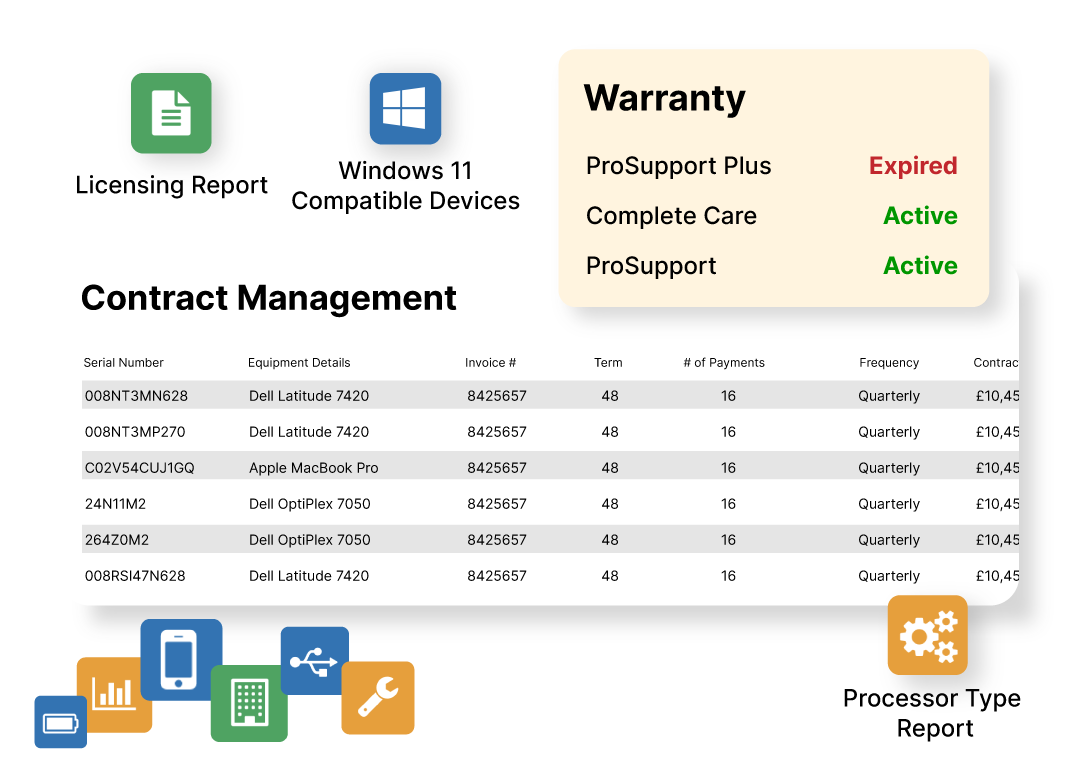This screenshot has height=784, width=1080.
Task: Click term 48 in the 264Z0M2 row
Action: [x=610, y=539]
